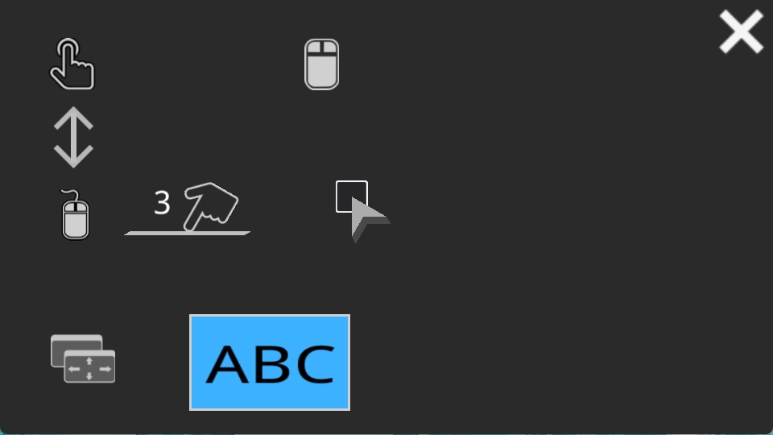Click the upward arrowhead of the scroll icon
Screen dimensions: 773x435
(73, 119)
